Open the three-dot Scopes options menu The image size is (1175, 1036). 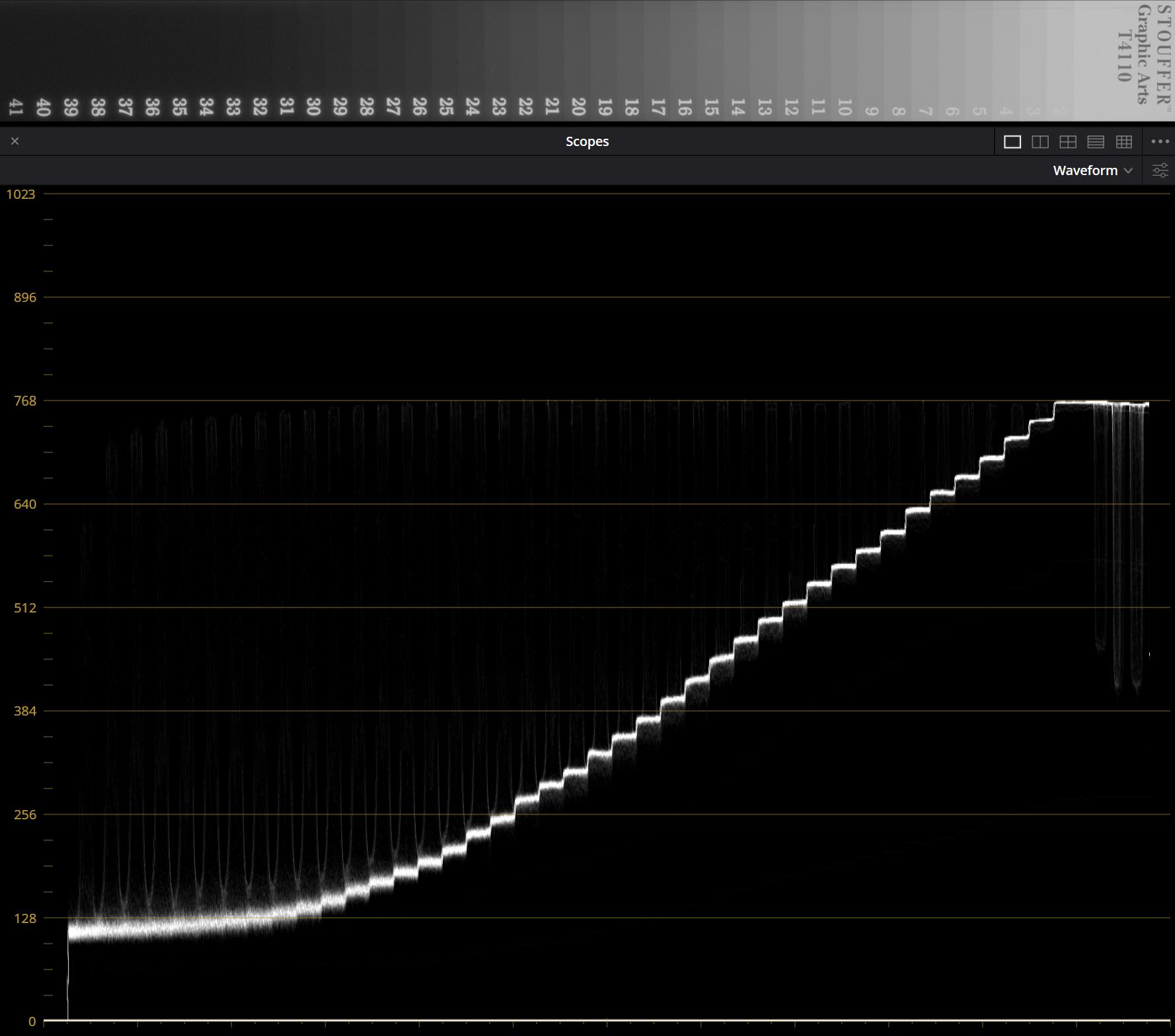point(1160,141)
